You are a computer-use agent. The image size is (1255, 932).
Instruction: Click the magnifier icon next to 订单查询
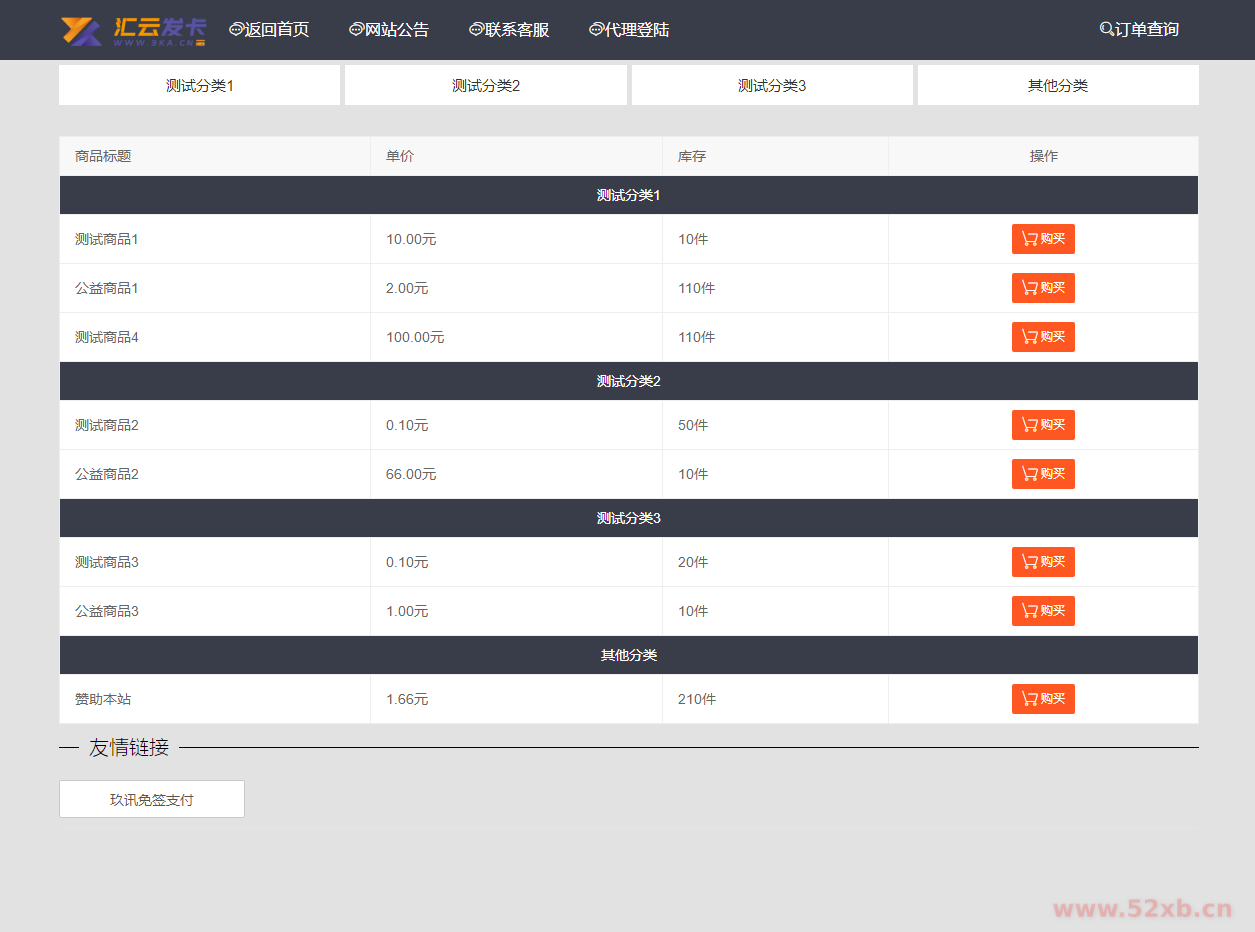click(1106, 30)
